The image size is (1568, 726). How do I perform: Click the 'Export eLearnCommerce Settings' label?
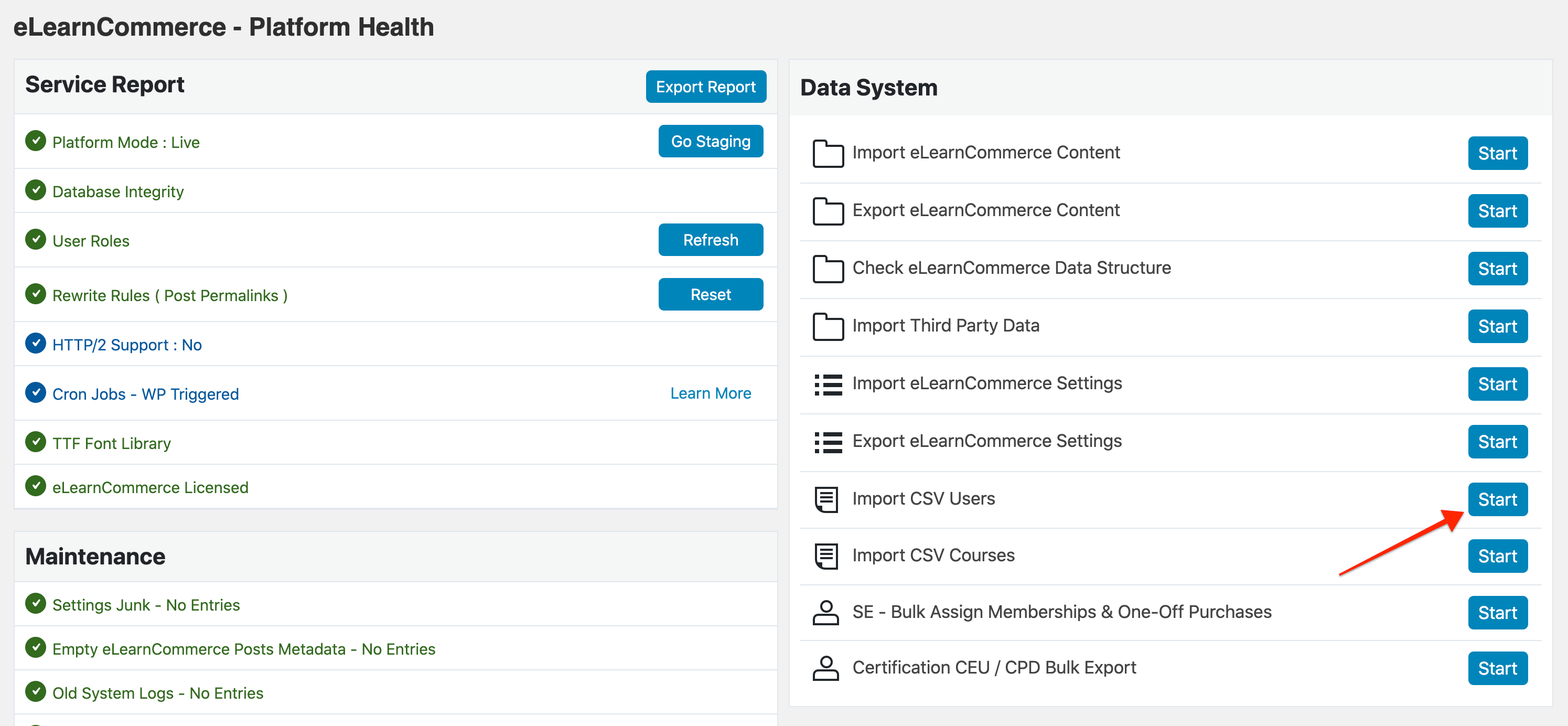pos(987,442)
